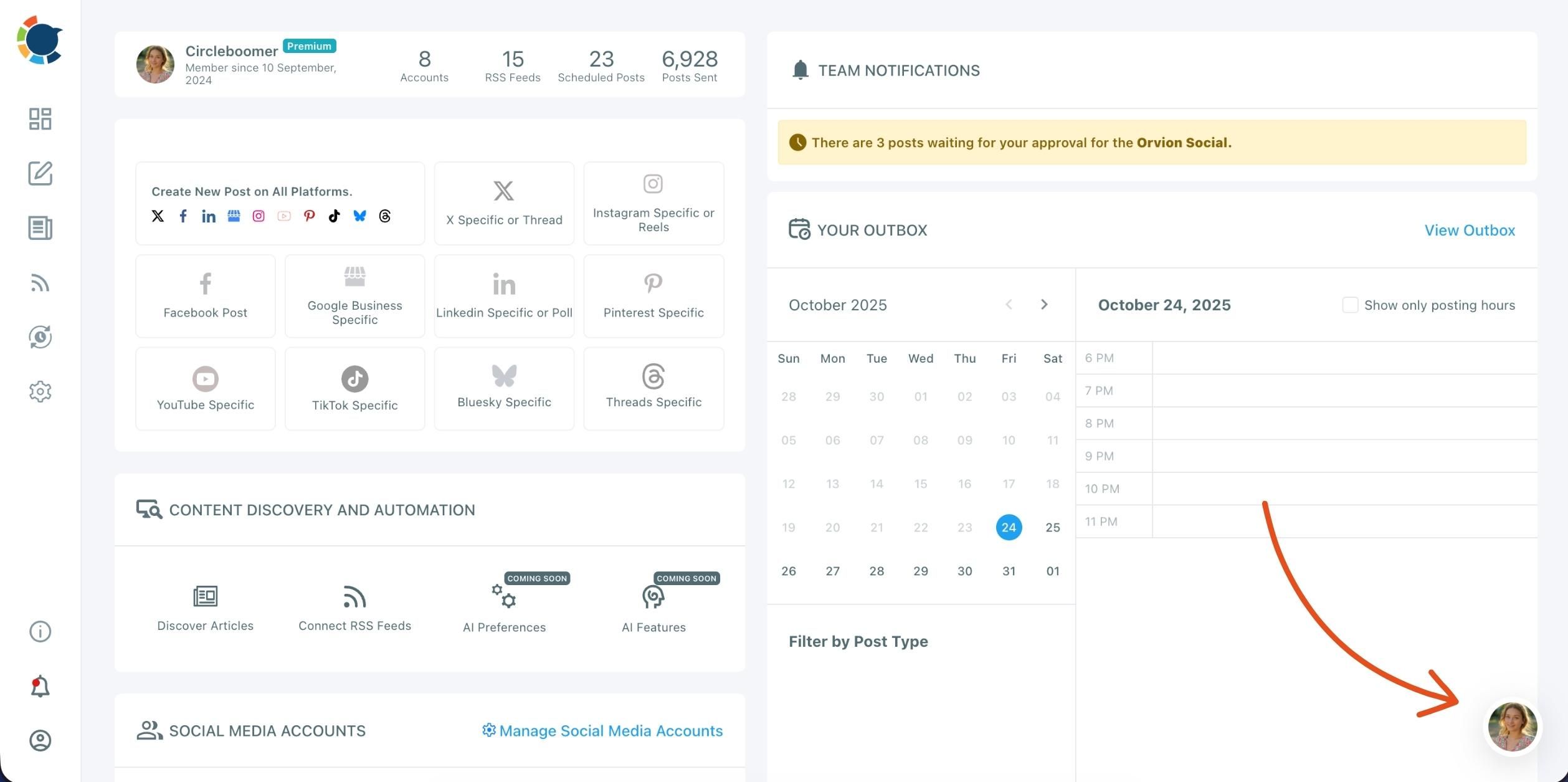Open the settings gear in sidebar
The image size is (1568, 782).
coord(40,392)
